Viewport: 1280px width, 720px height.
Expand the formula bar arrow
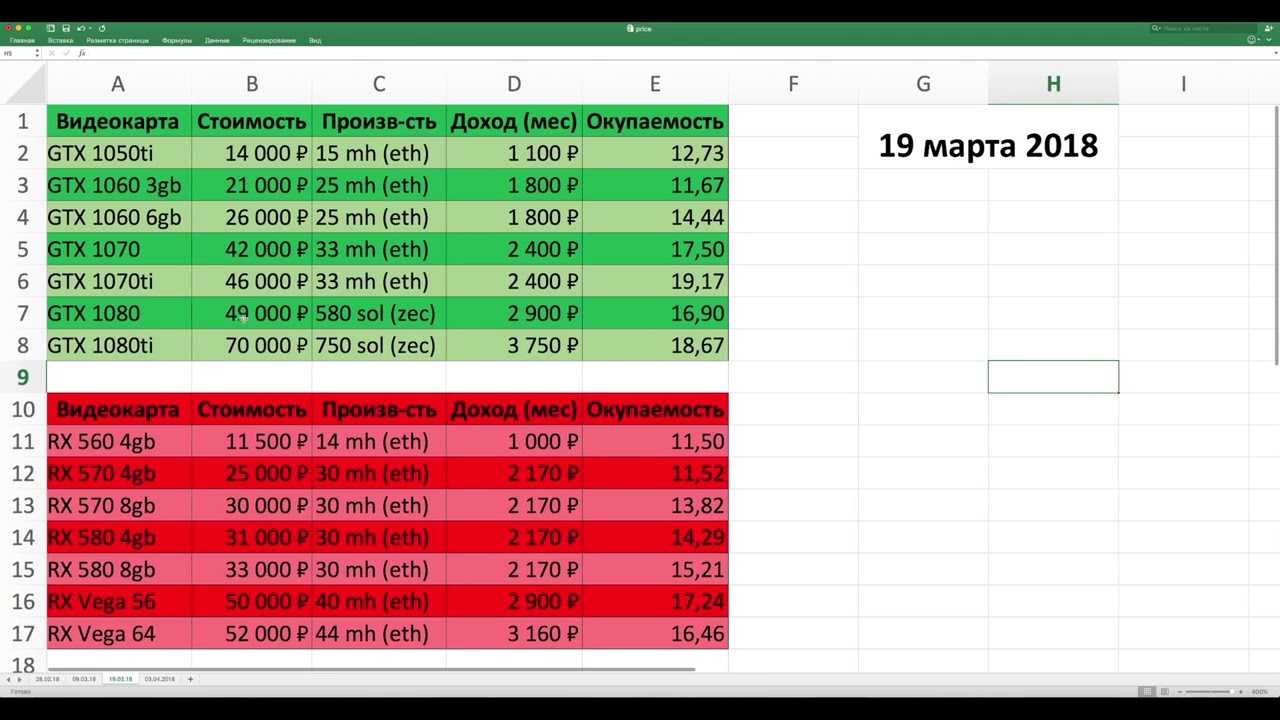point(1276,53)
